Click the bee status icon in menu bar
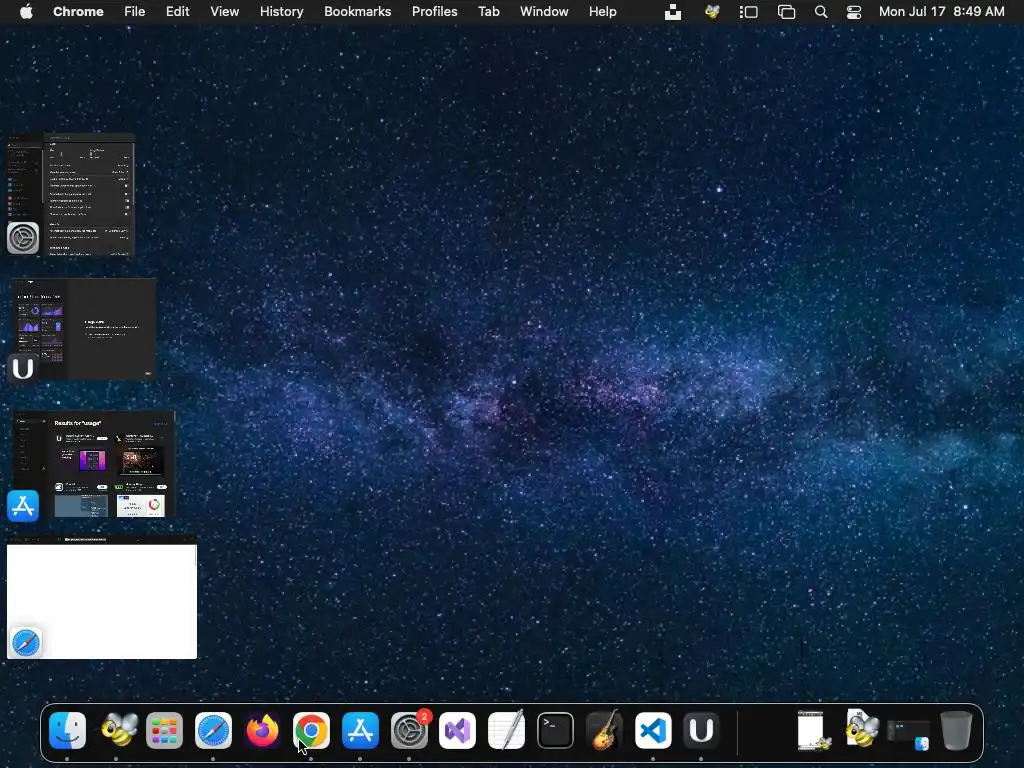This screenshot has width=1024, height=768. [712, 12]
